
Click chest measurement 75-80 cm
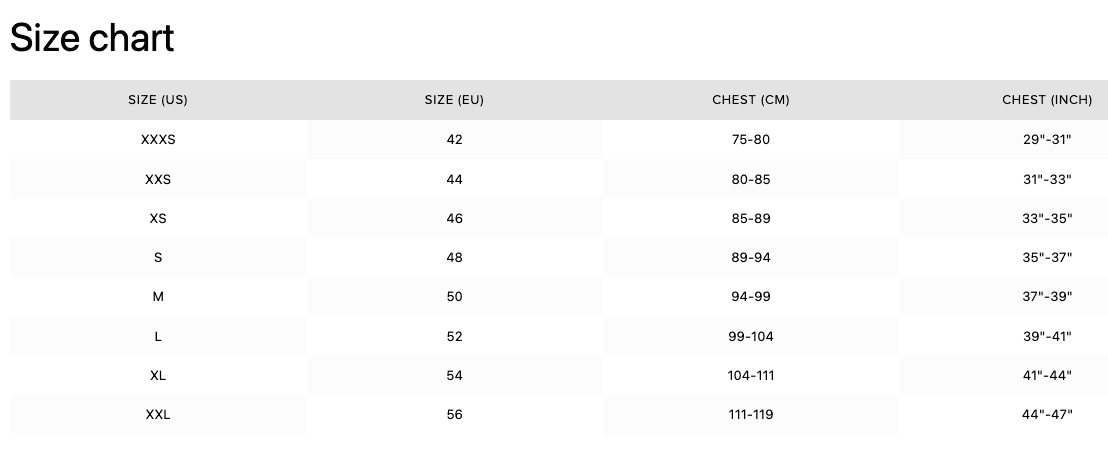[750, 140]
